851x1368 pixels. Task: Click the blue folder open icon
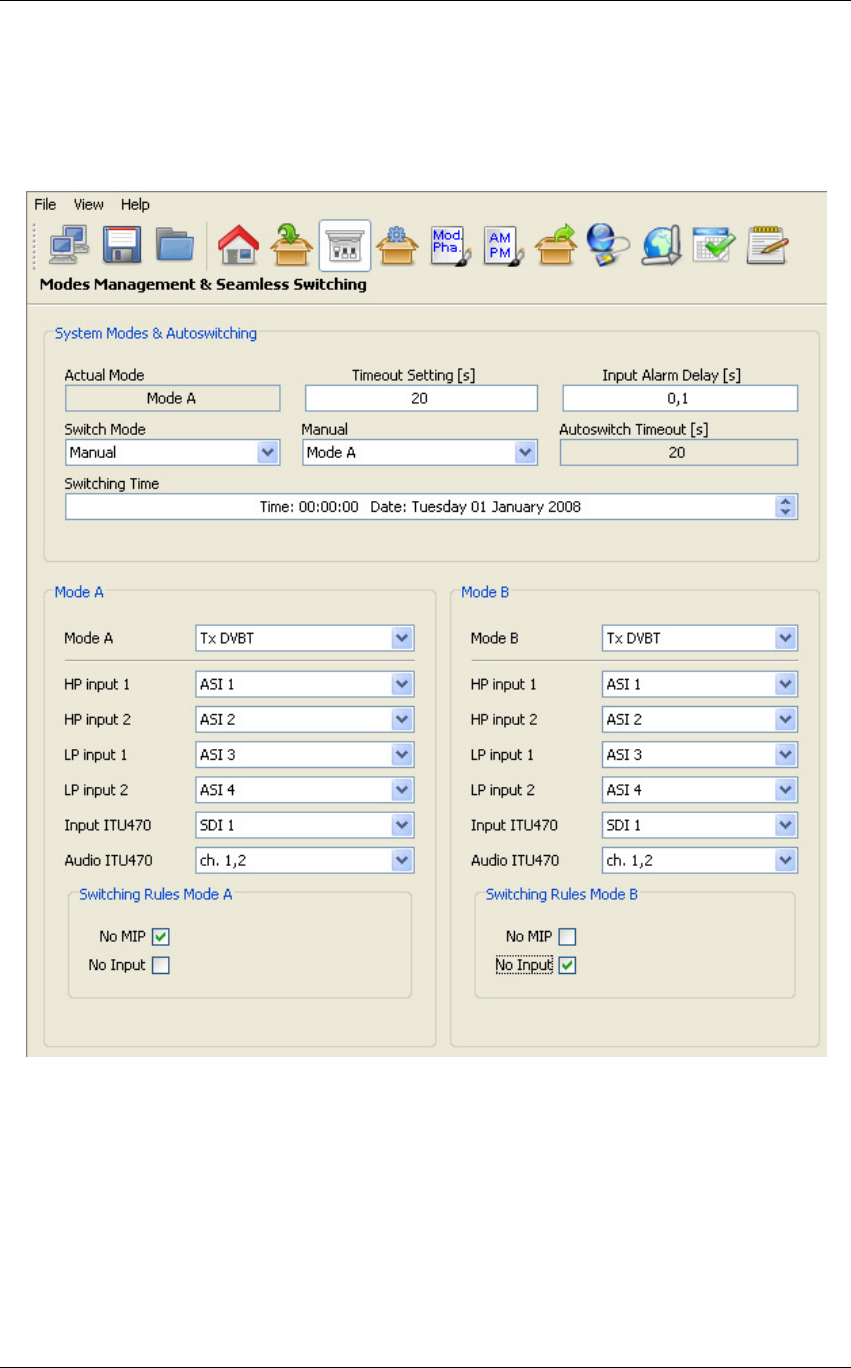175,246
